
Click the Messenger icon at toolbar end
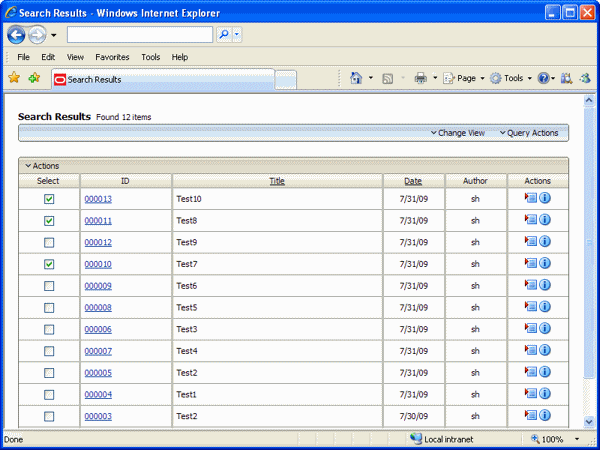pyautogui.click(x=585, y=78)
